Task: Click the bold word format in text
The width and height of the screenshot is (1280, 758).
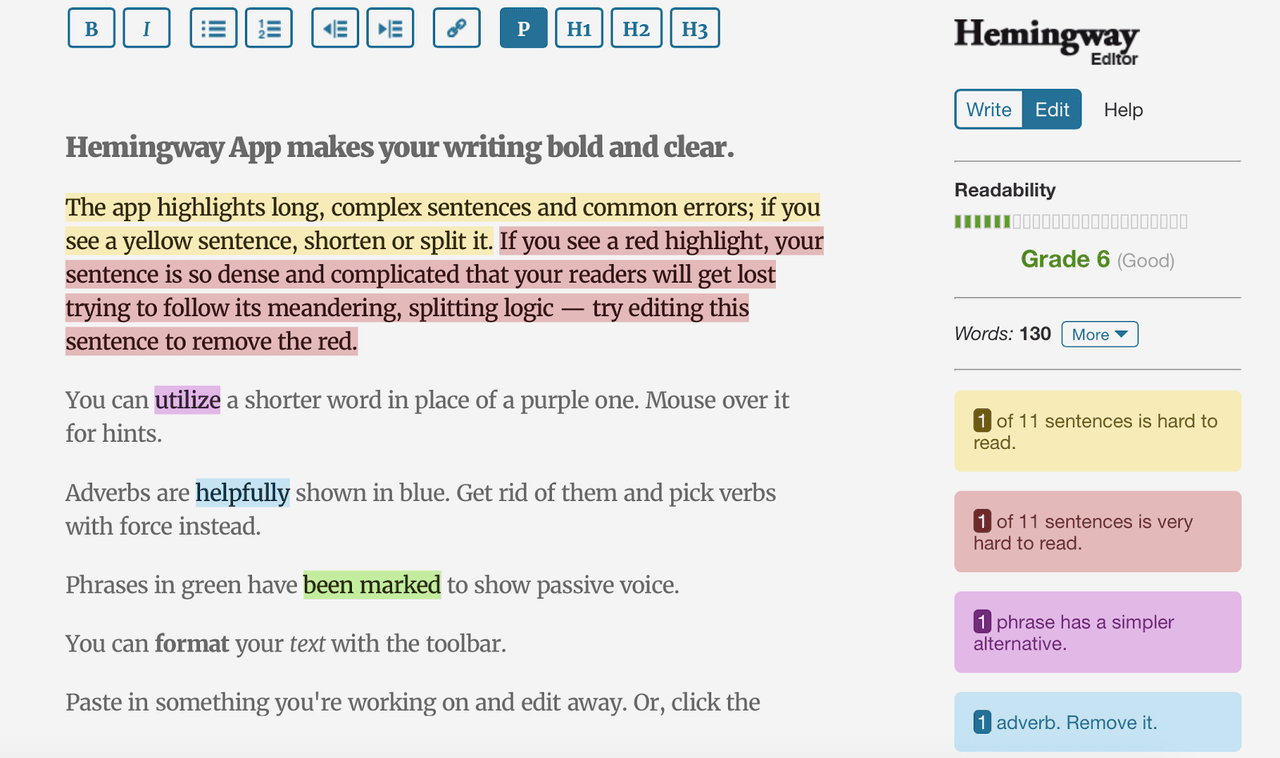Action: pos(191,644)
